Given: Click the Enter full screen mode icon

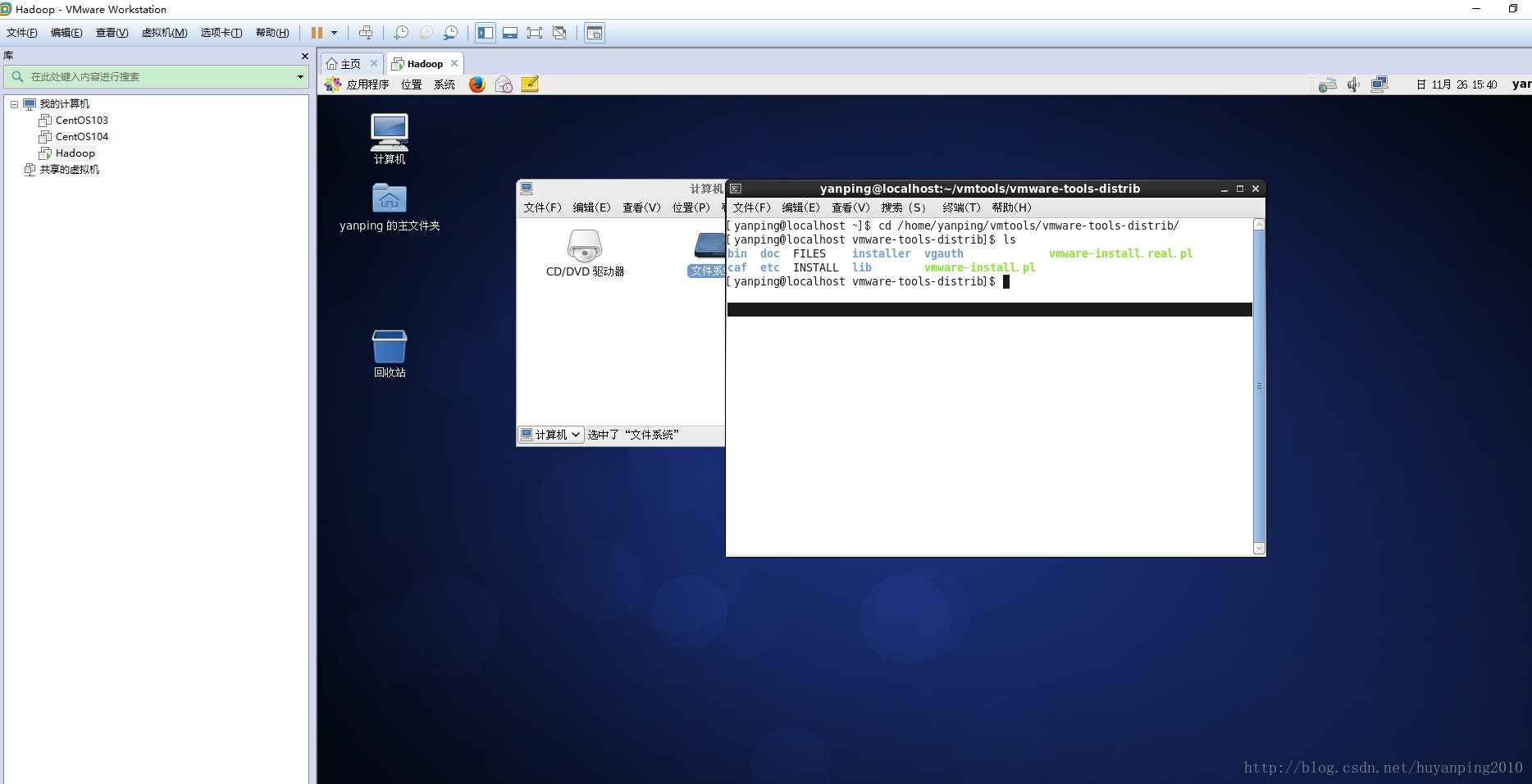Looking at the screenshot, I should pos(535,33).
